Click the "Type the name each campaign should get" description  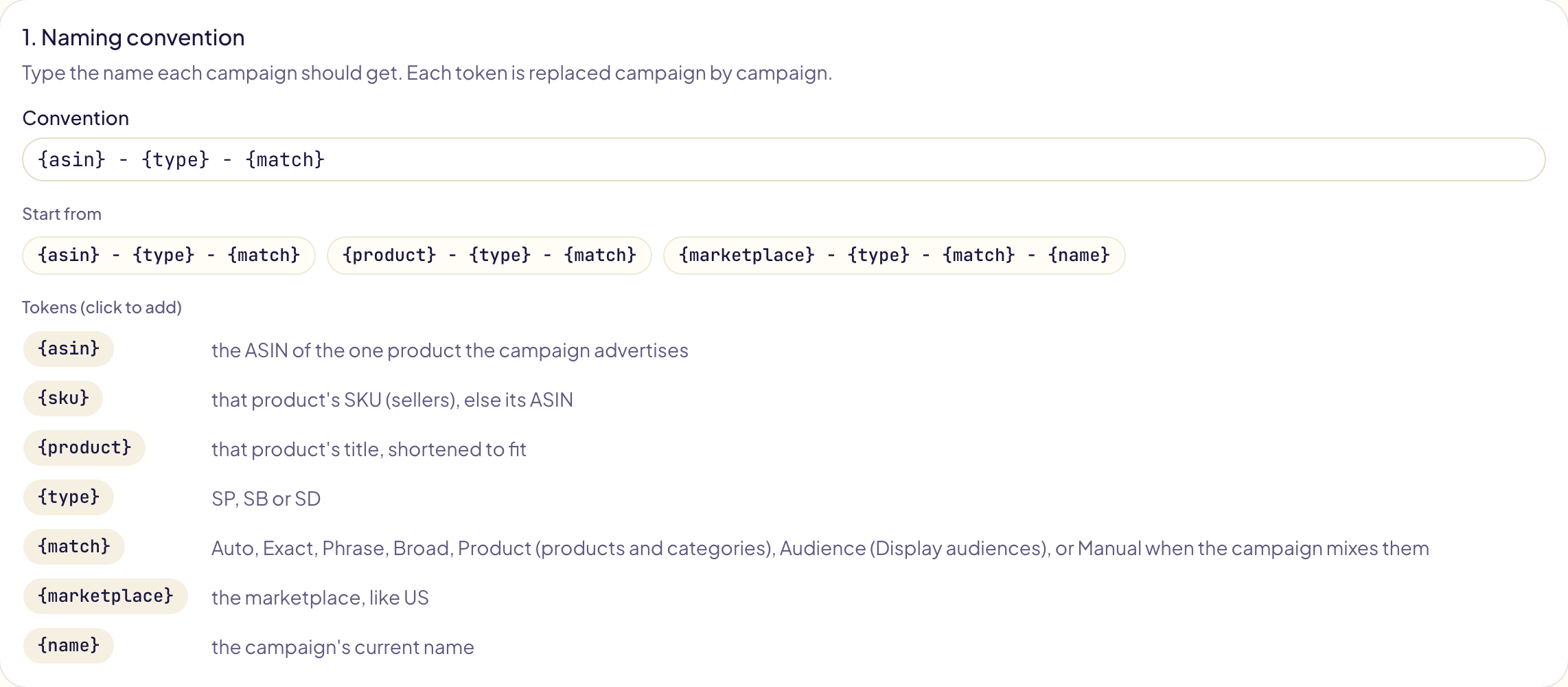(x=427, y=73)
